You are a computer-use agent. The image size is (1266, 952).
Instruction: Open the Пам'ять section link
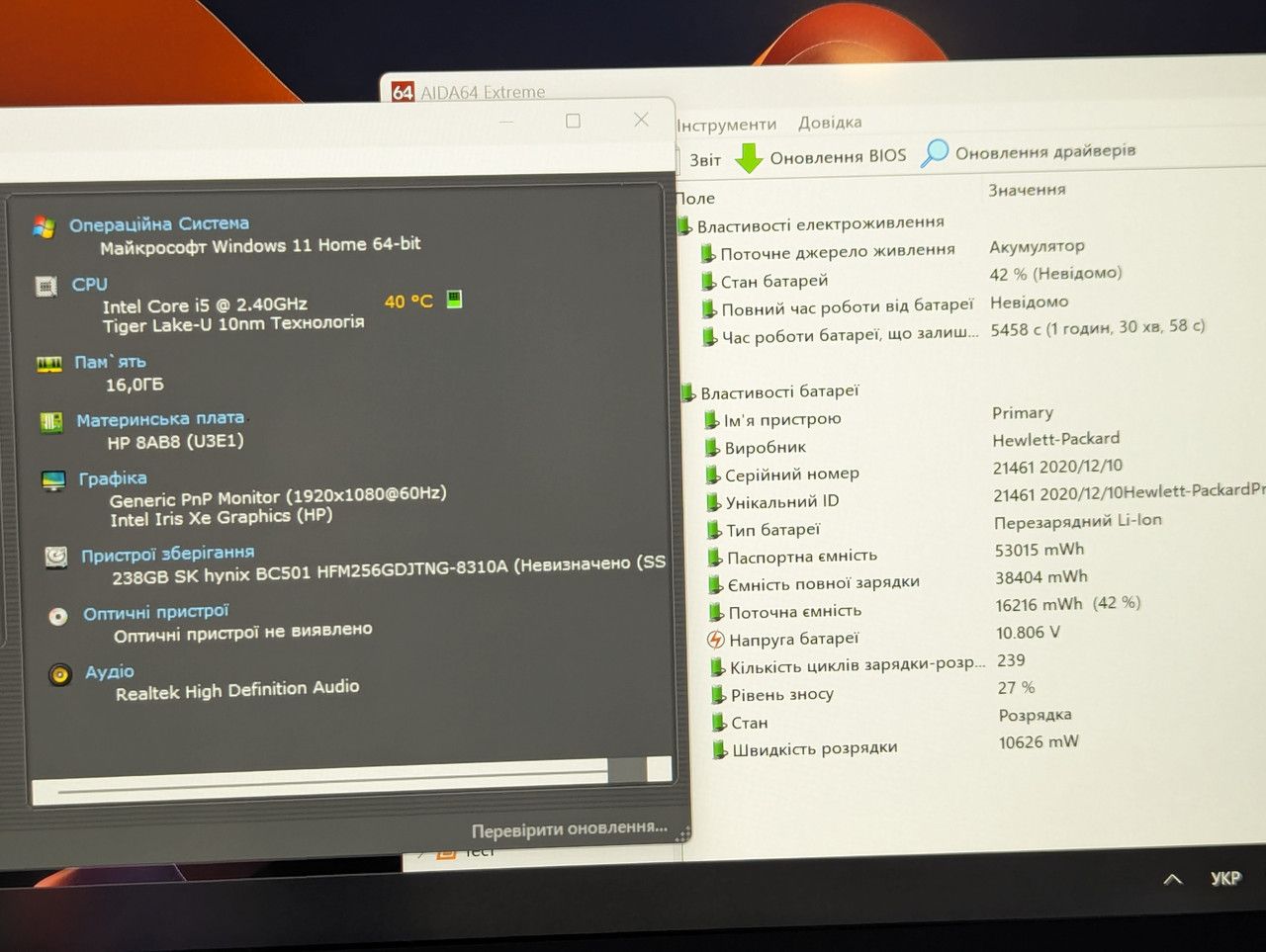pyautogui.click(x=110, y=362)
